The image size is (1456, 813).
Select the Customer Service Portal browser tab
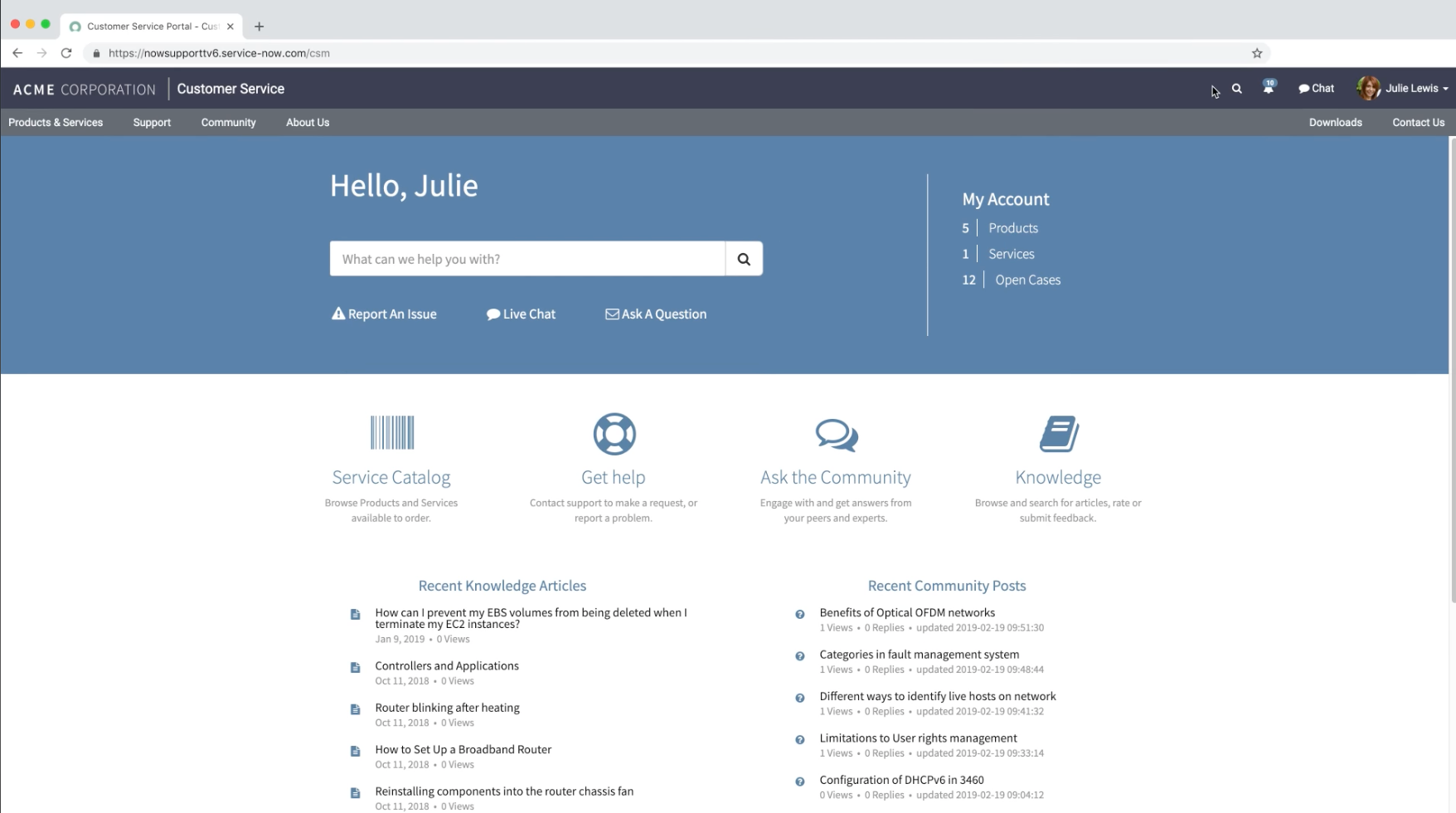click(x=151, y=27)
